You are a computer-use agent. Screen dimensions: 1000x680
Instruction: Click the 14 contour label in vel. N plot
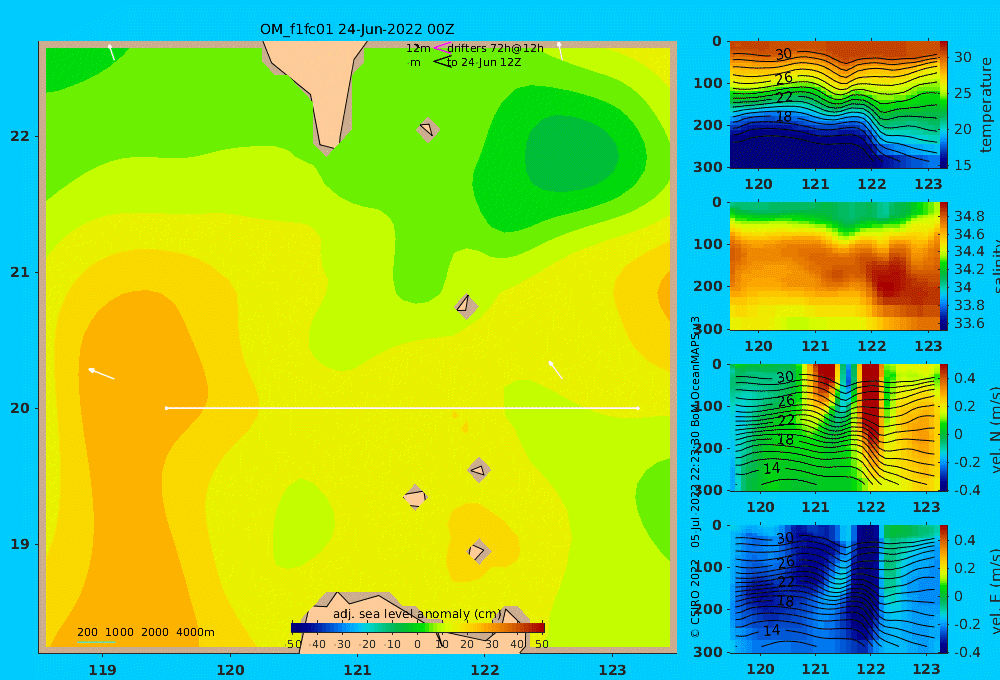point(772,468)
